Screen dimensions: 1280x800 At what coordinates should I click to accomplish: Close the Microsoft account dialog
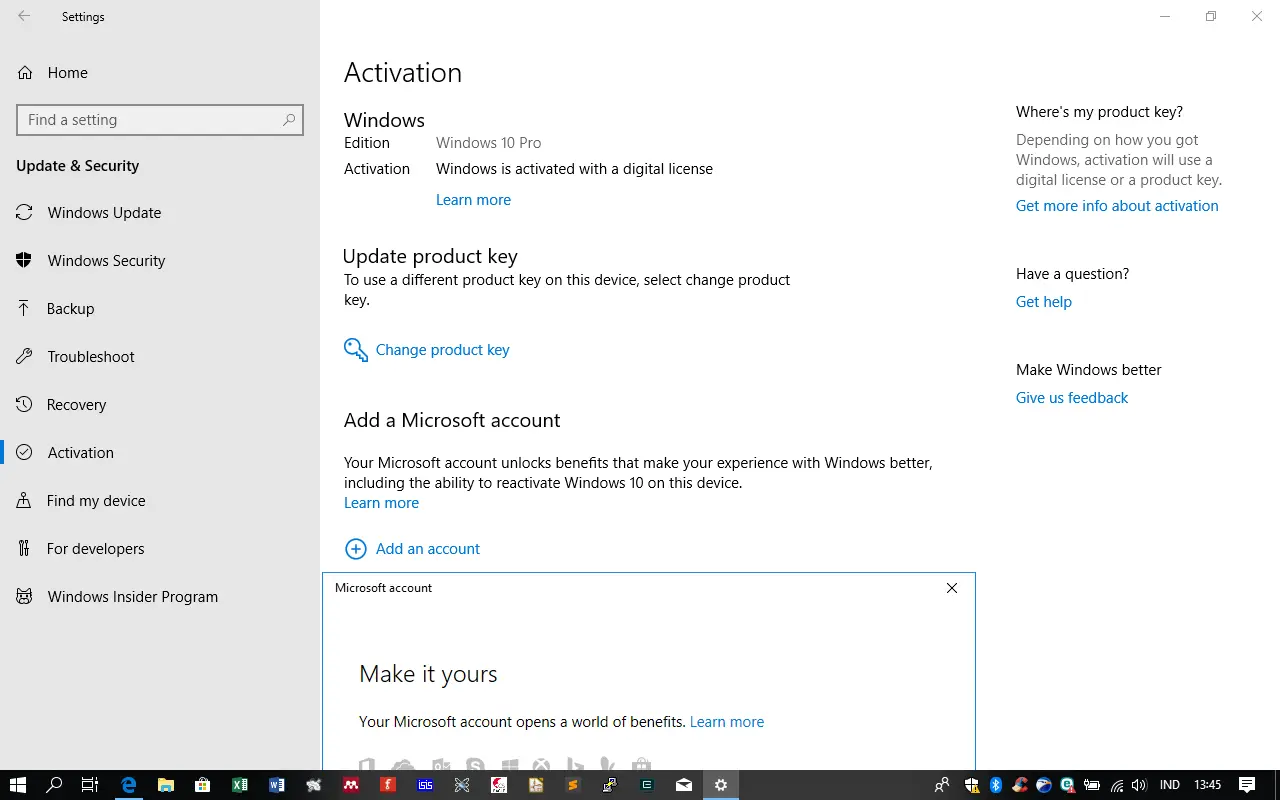click(x=952, y=588)
